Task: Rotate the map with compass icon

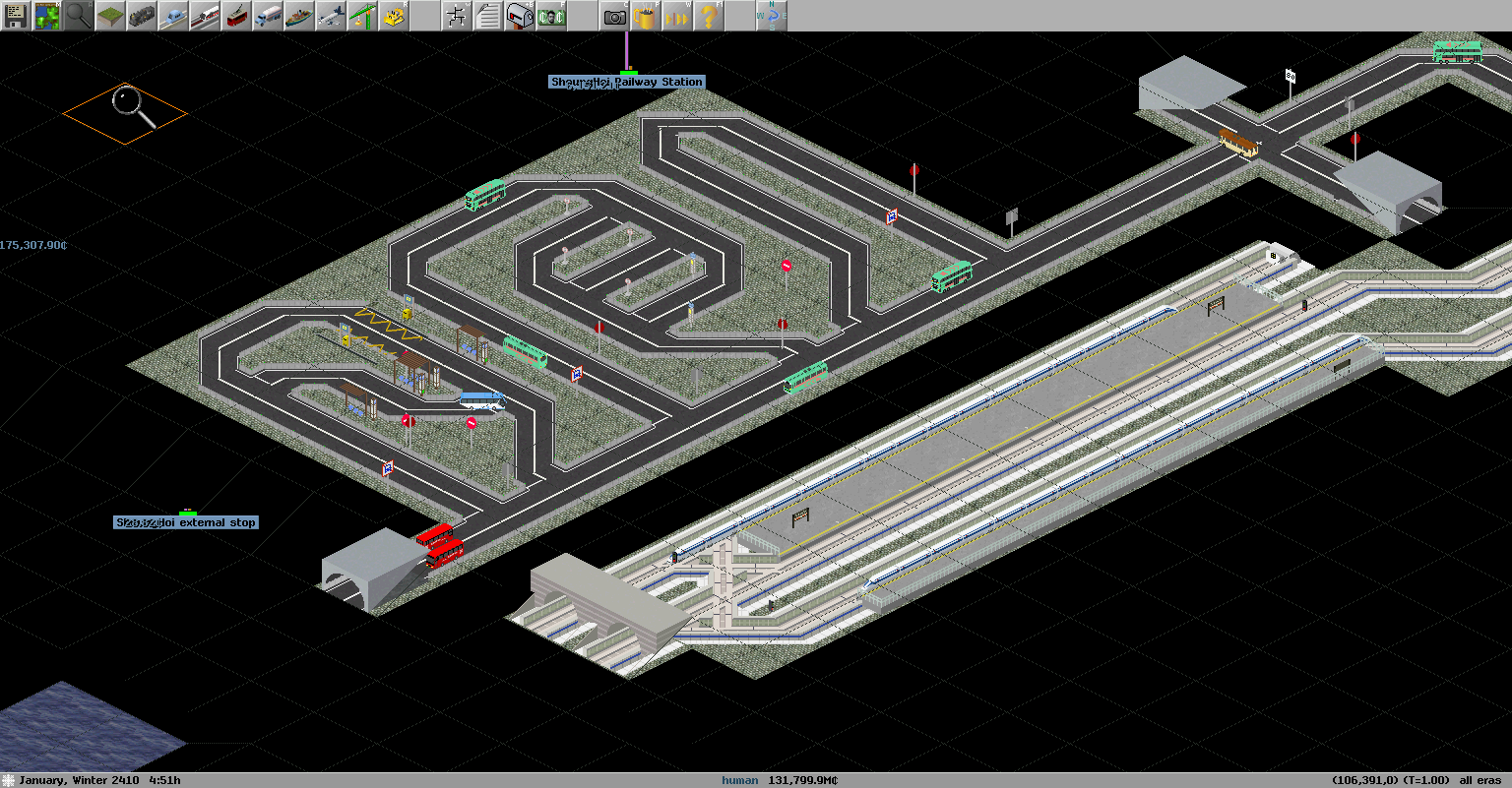Action: (772, 16)
